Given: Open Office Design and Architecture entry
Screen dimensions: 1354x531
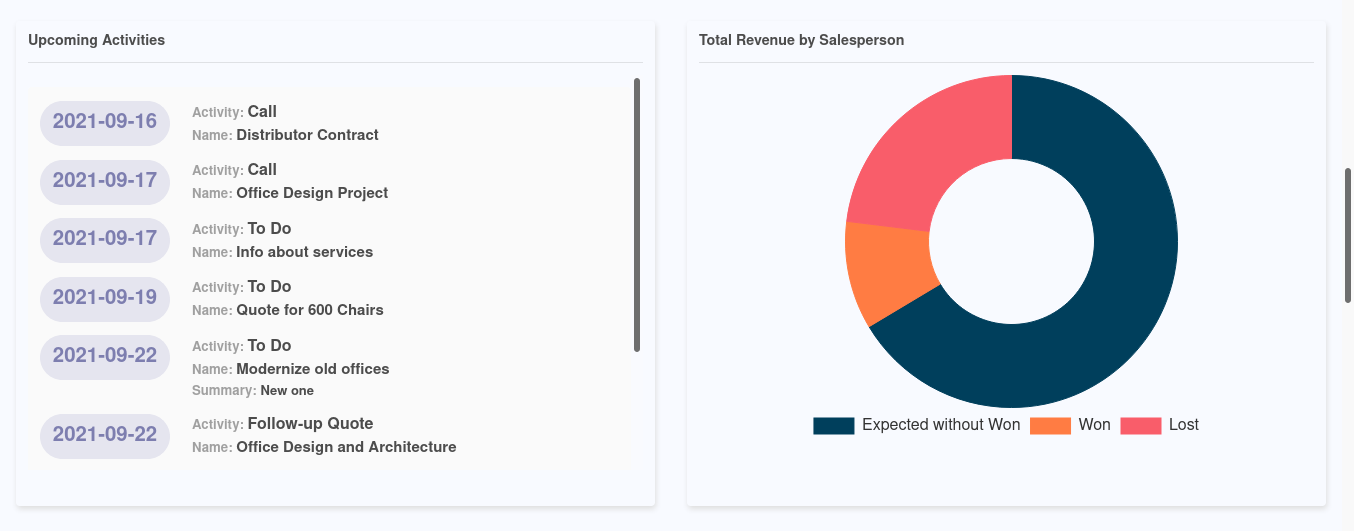Looking at the screenshot, I should (346, 447).
